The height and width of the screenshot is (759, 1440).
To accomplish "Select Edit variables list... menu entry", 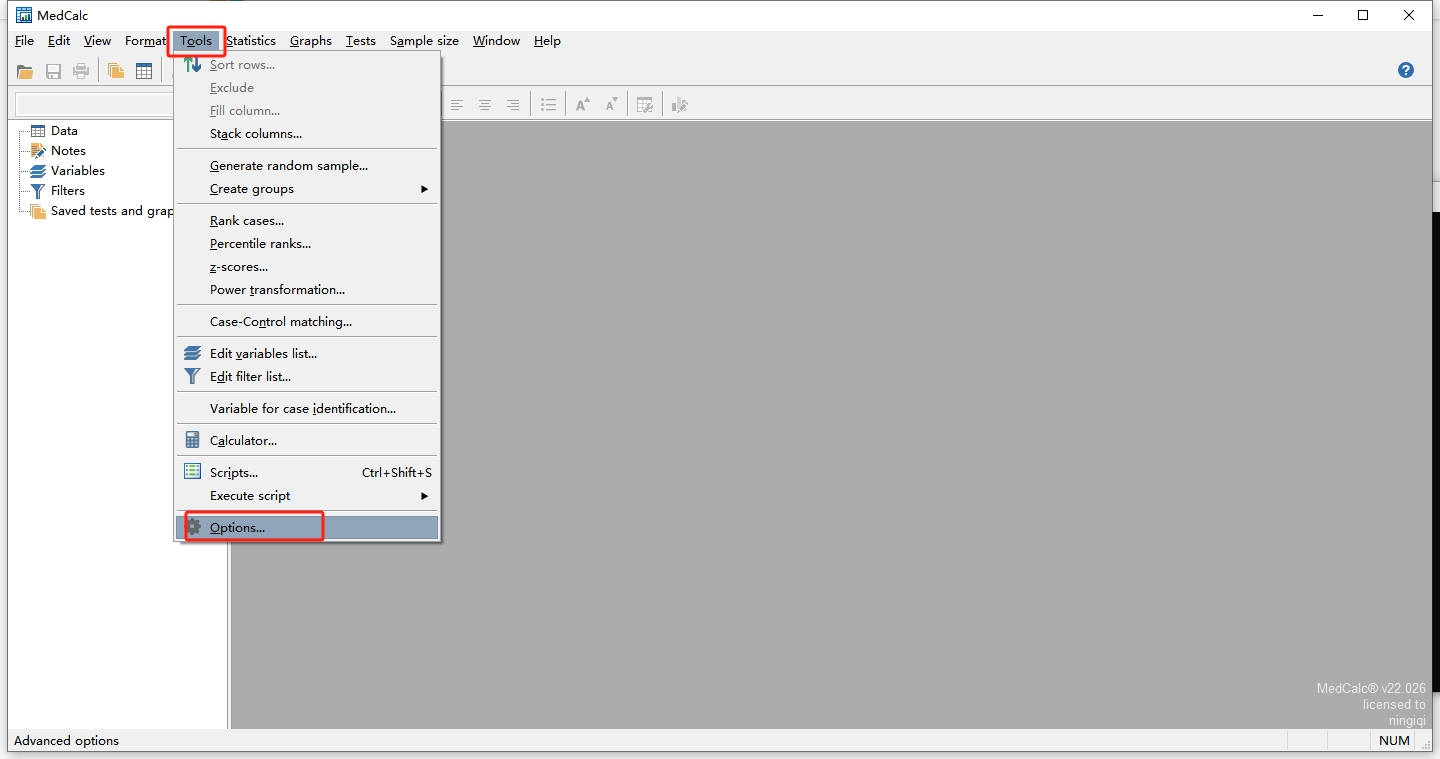I will (x=263, y=354).
